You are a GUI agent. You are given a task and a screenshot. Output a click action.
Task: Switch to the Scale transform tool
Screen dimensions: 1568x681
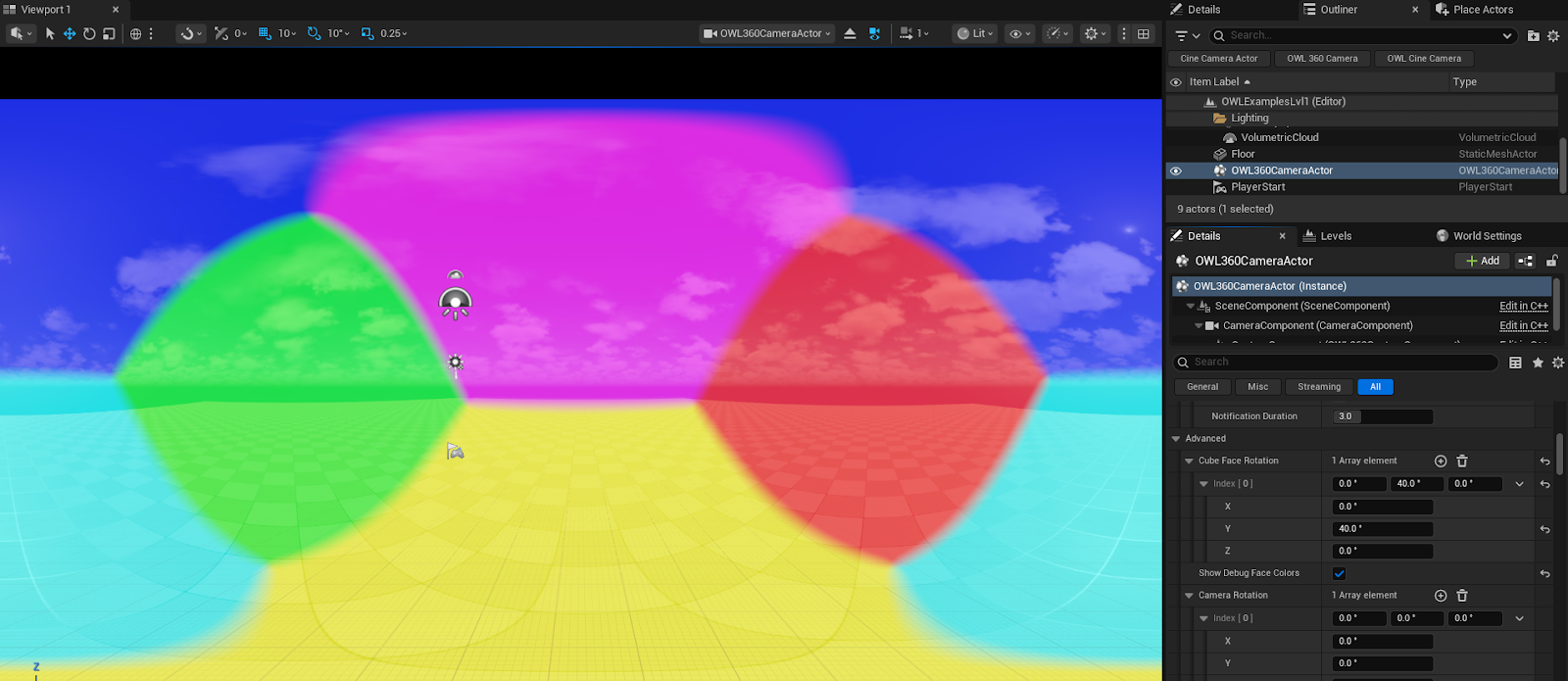pyautogui.click(x=109, y=33)
